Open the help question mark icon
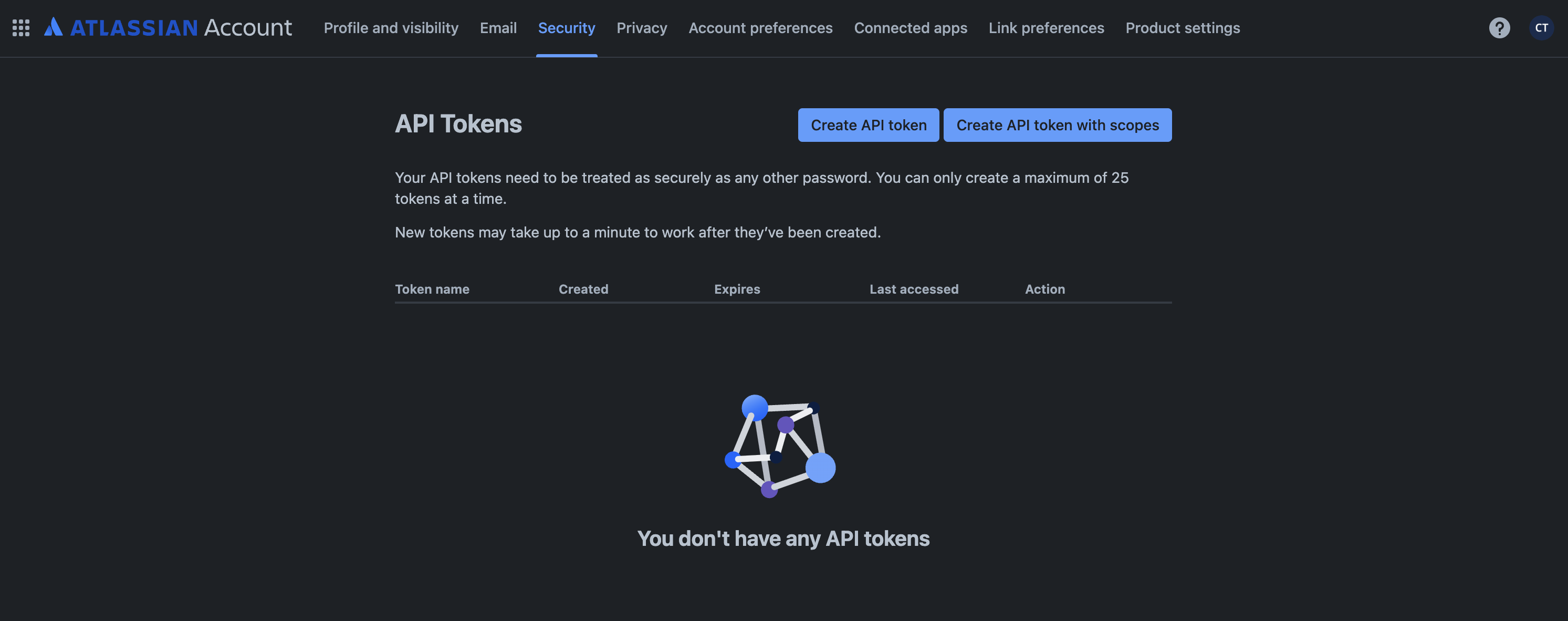Screen dimensions: 1568x621 coord(1499,27)
